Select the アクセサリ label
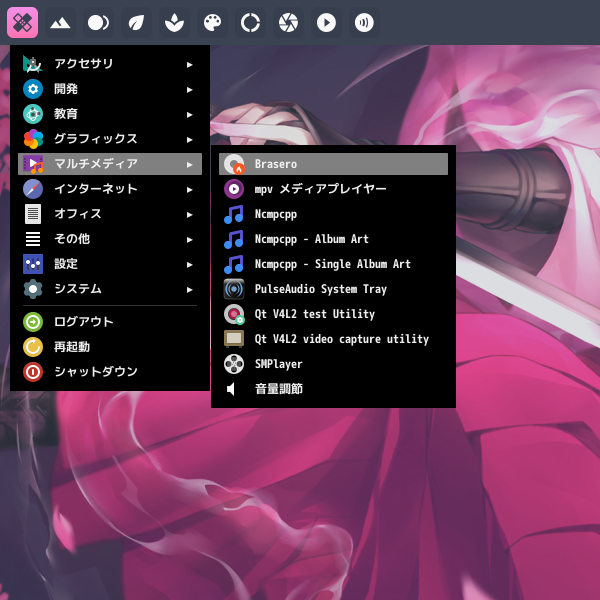 click(x=83, y=64)
